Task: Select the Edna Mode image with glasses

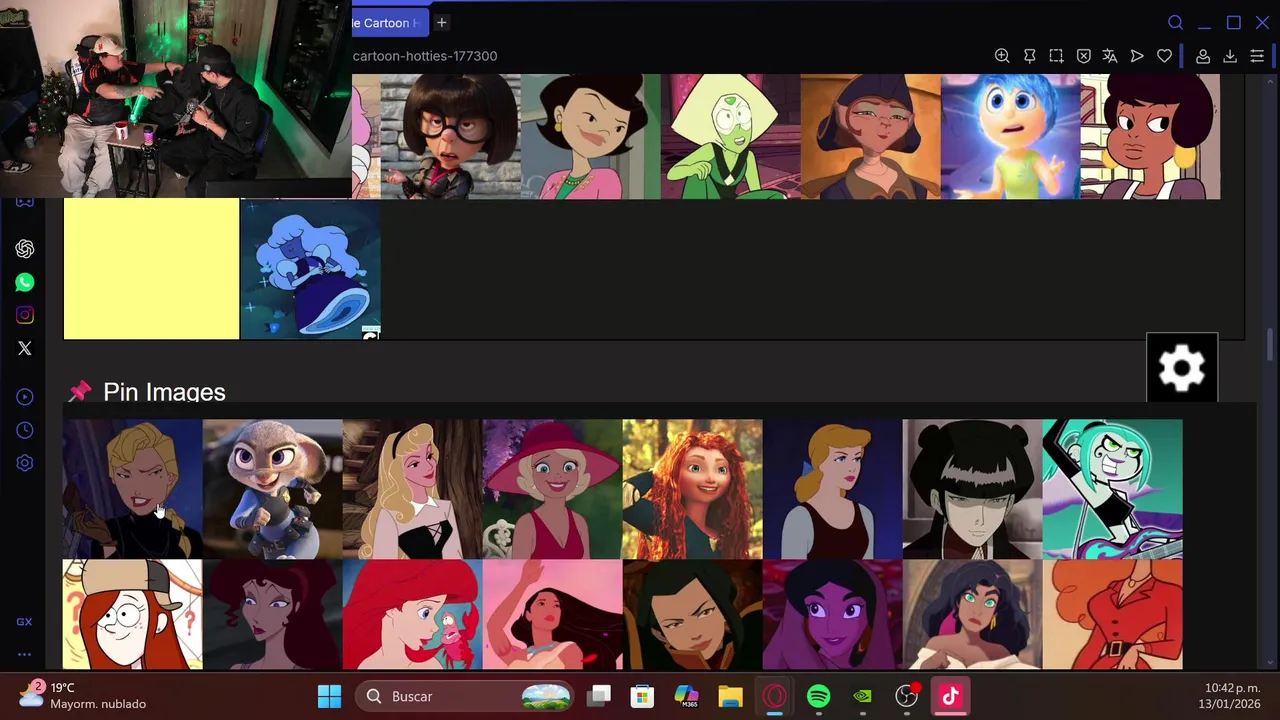Action: pyautogui.click(x=450, y=136)
